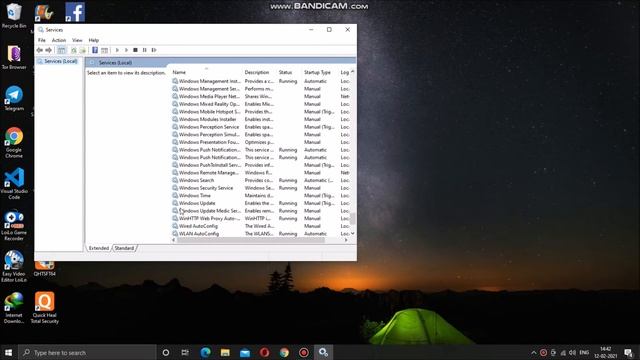640x360 pixels.
Task: Open the Facebook desktop shortcut
Action: [x=75, y=12]
